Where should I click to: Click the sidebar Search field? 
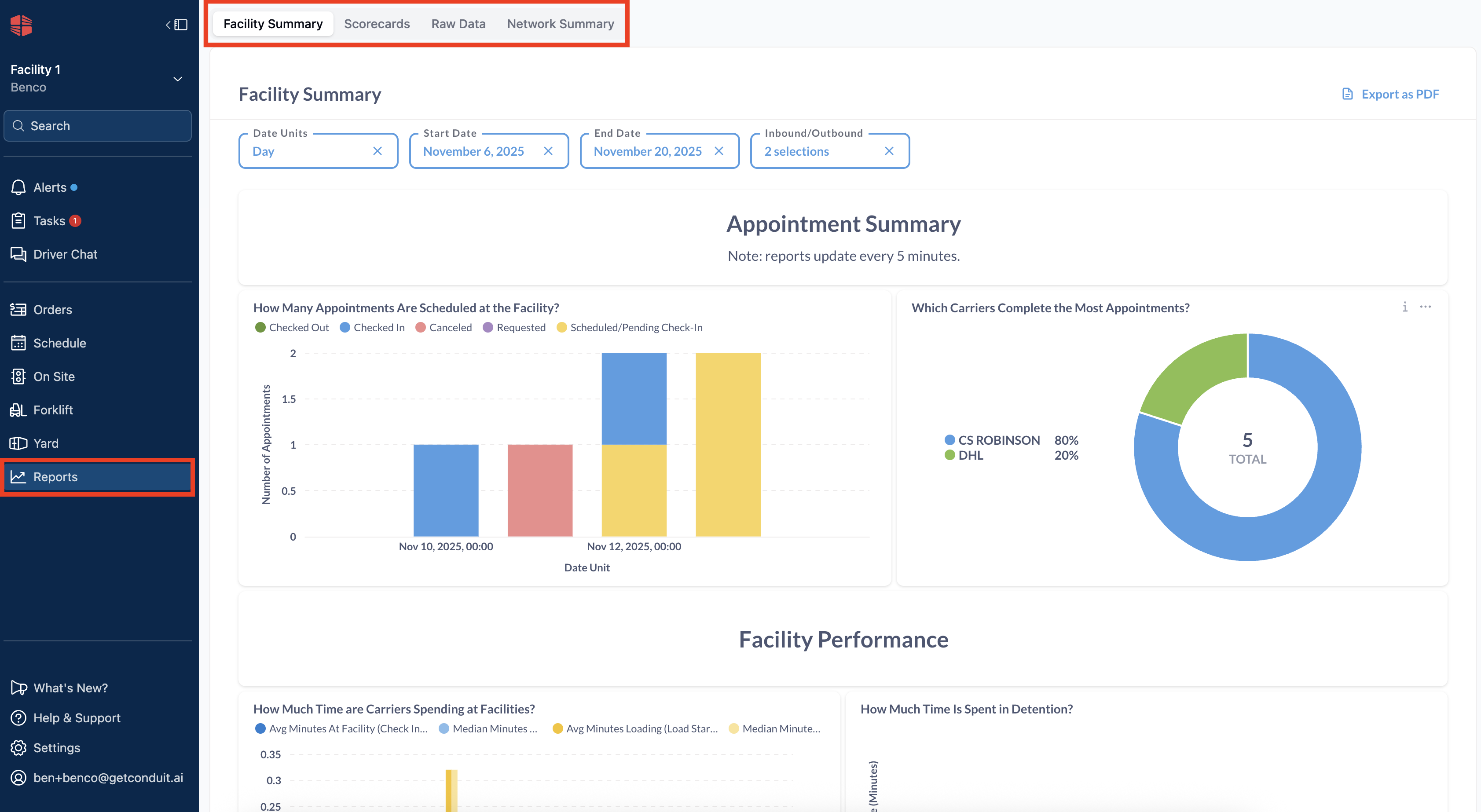[98, 126]
